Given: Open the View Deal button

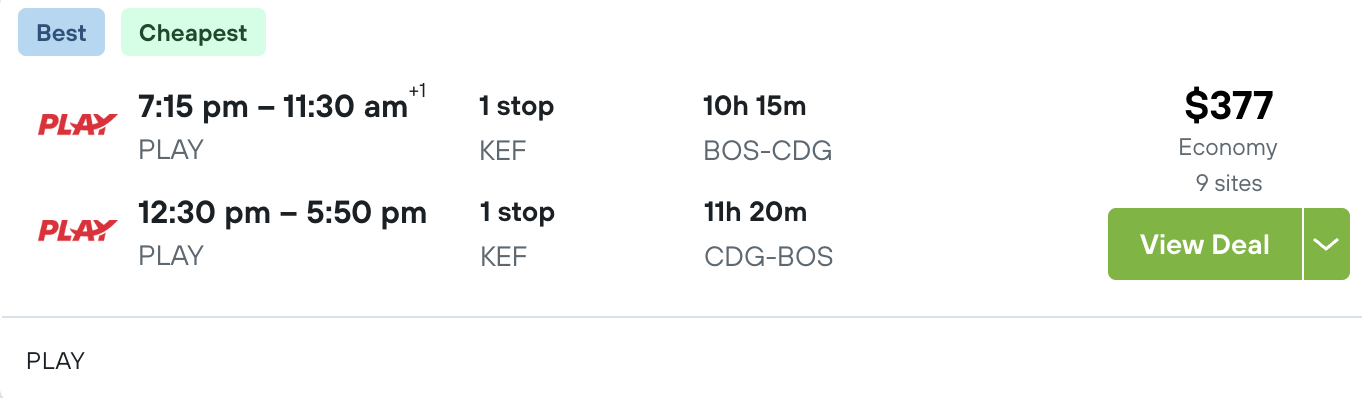Looking at the screenshot, I should pos(1205,244).
